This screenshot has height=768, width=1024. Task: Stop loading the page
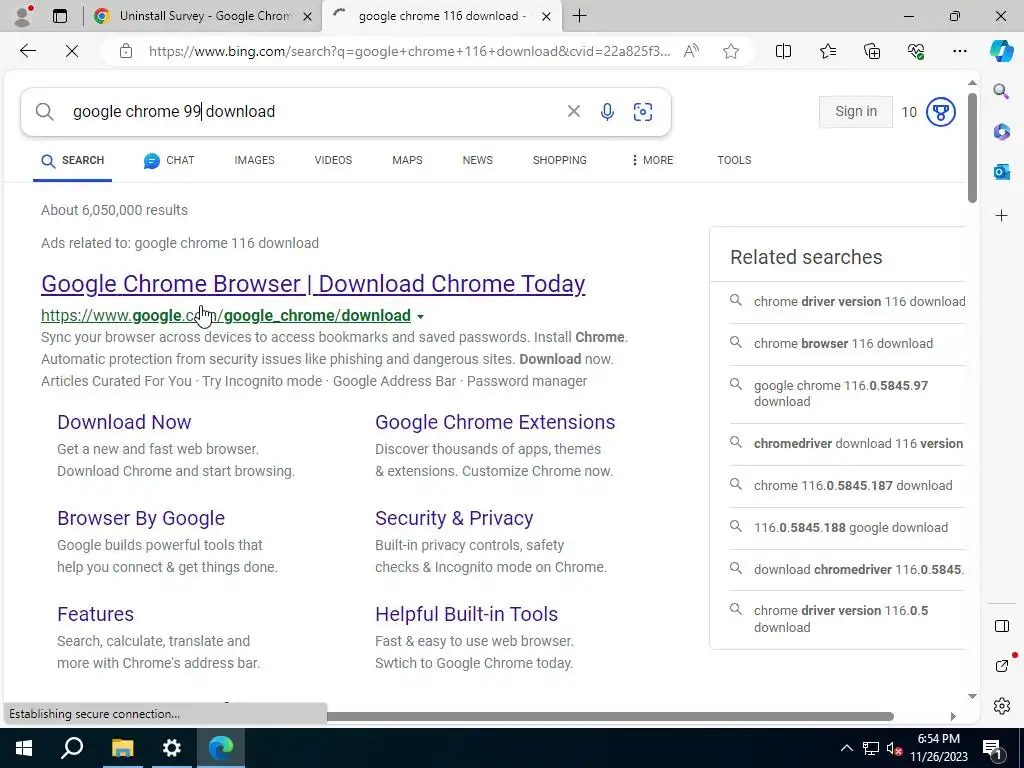click(x=72, y=51)
